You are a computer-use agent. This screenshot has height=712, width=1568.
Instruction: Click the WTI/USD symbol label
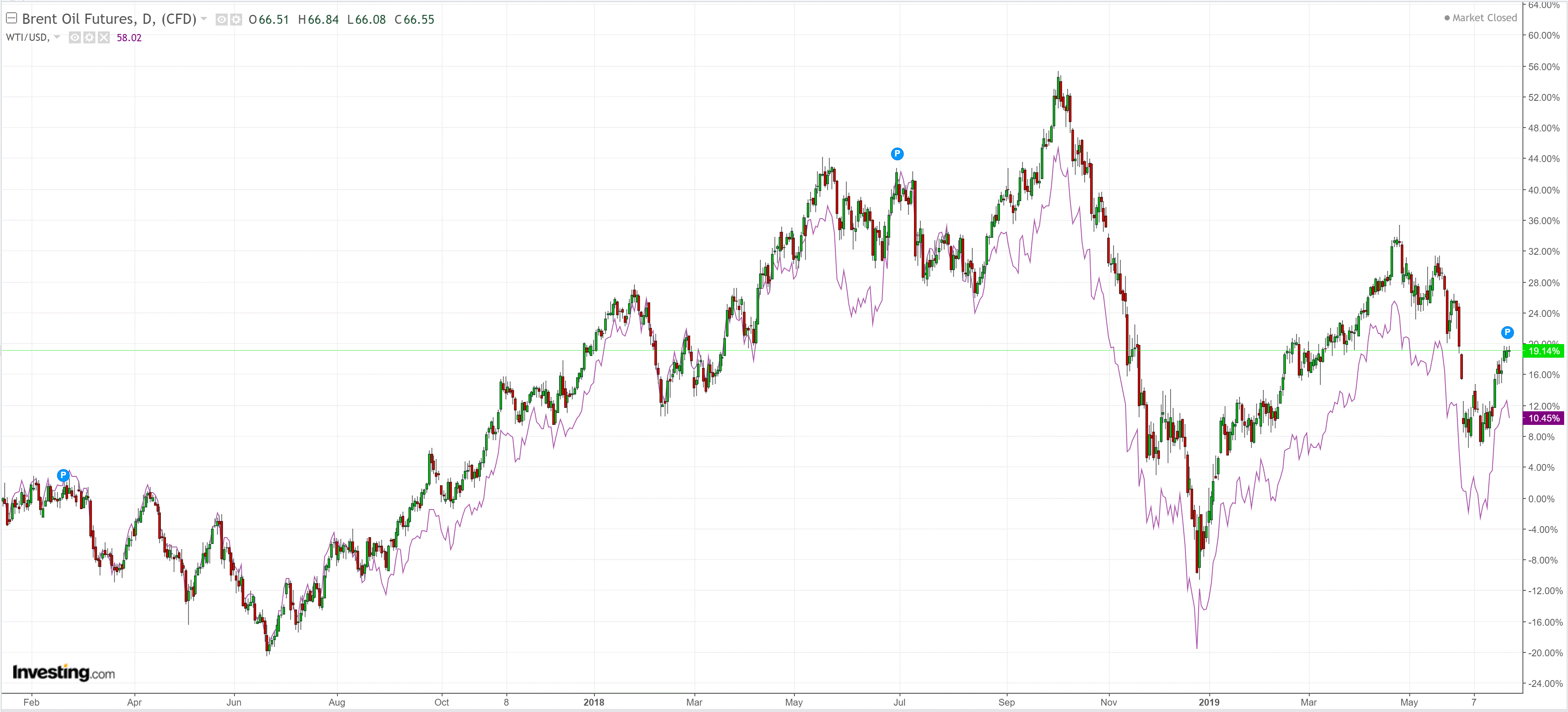pos(27,37)
